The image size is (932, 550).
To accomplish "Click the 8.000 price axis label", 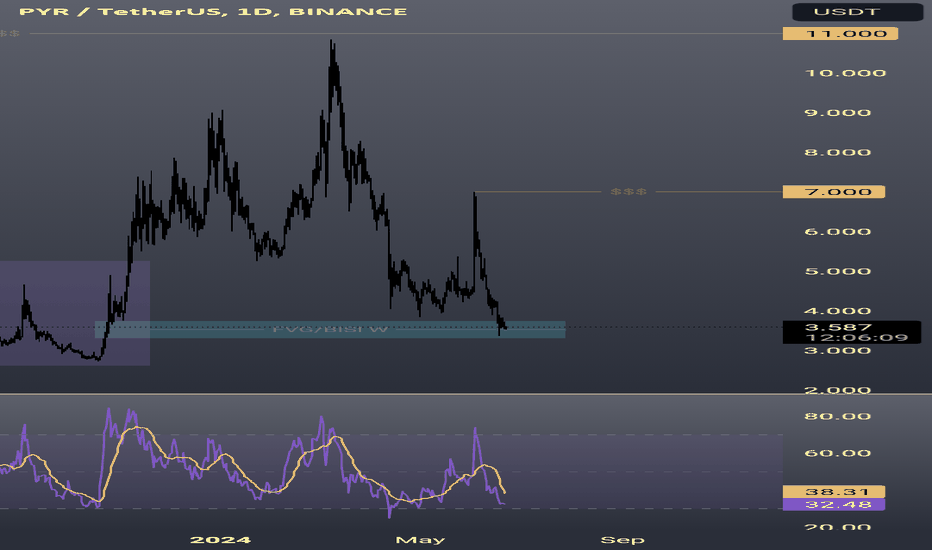I will click(837, 153).
